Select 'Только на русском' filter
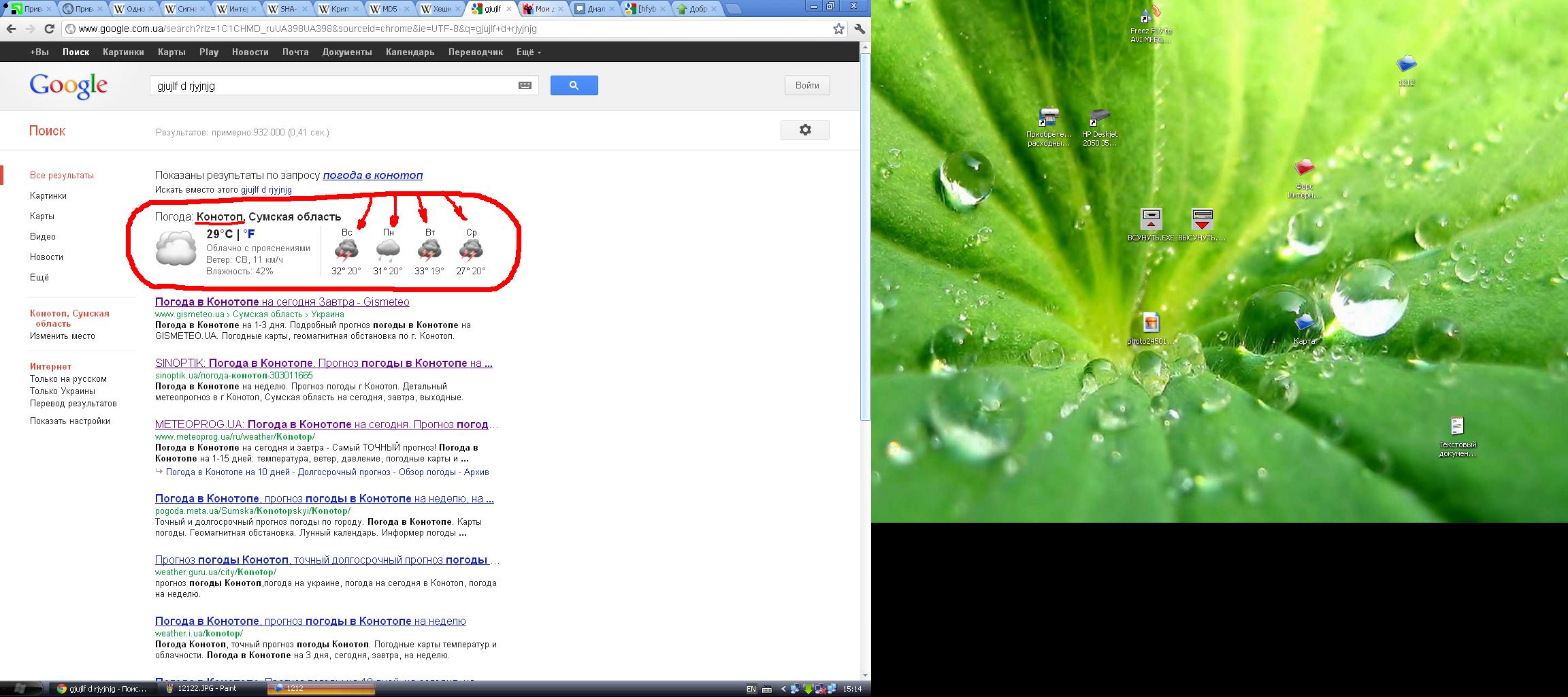Screen dimensions: 1568x697 68,378
